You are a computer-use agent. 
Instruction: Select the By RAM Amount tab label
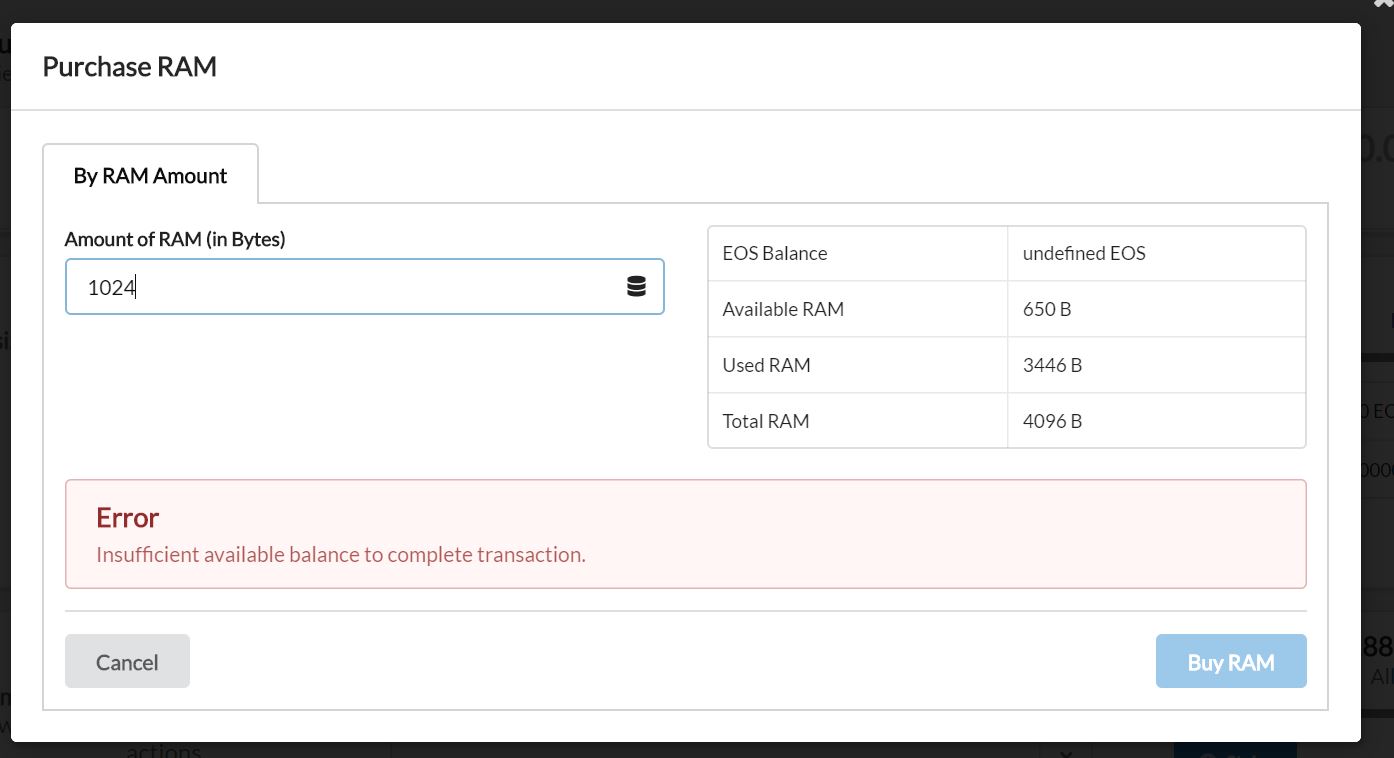[150, 175]
